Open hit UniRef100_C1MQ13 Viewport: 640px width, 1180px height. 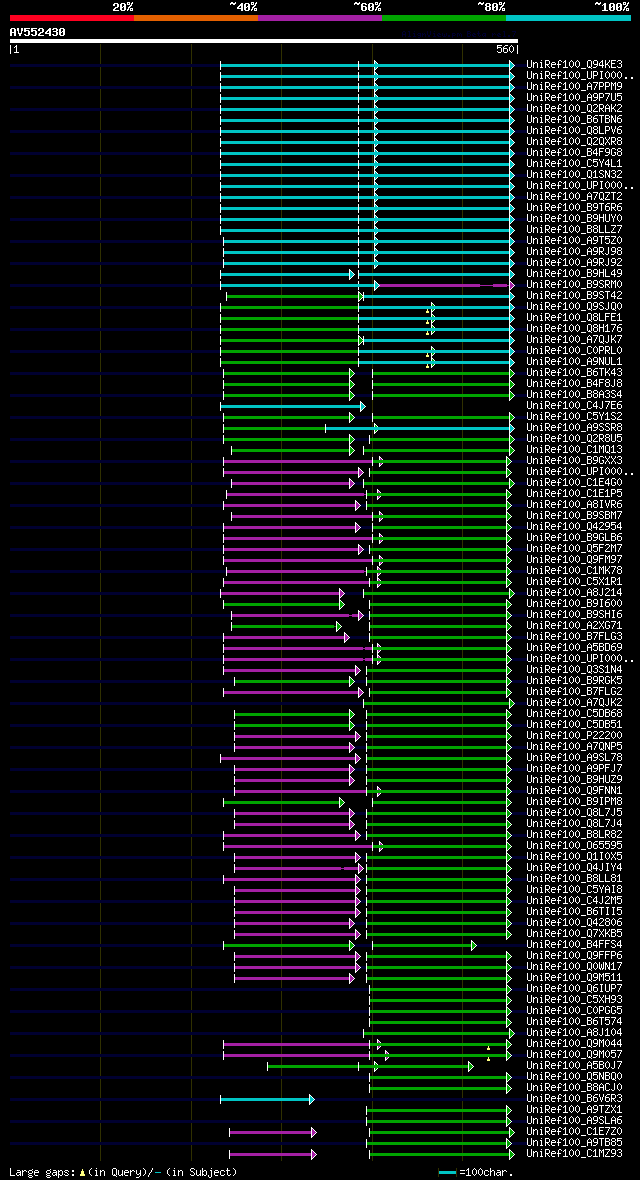574,449
